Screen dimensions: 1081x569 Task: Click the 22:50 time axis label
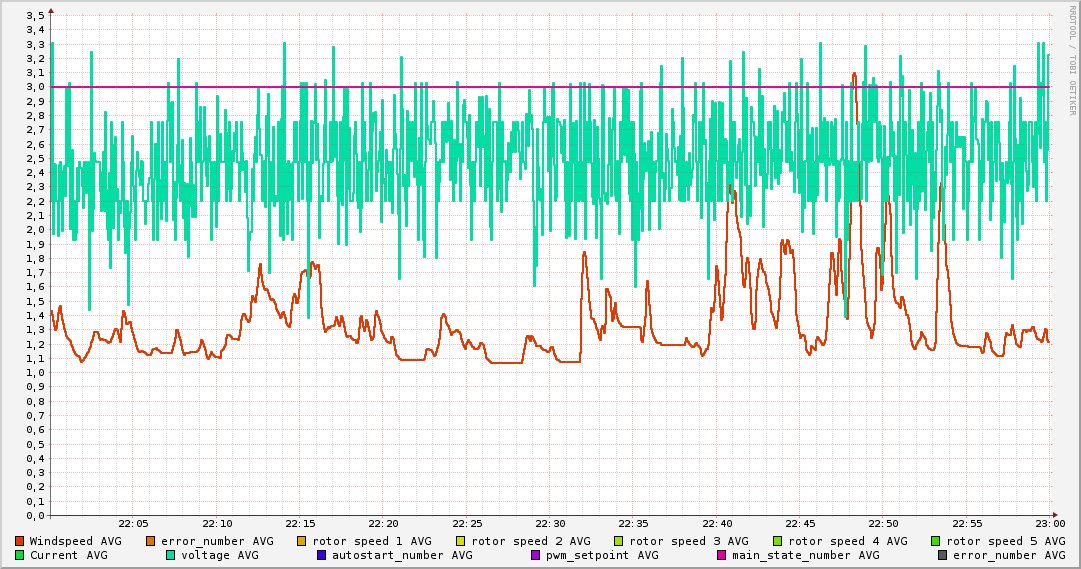[884, 524]
